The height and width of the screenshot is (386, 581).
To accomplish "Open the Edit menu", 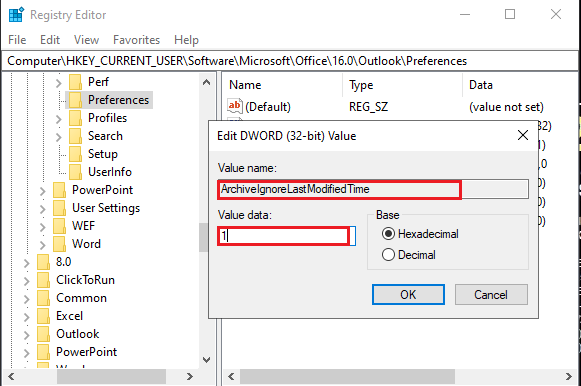I will 50,40.
